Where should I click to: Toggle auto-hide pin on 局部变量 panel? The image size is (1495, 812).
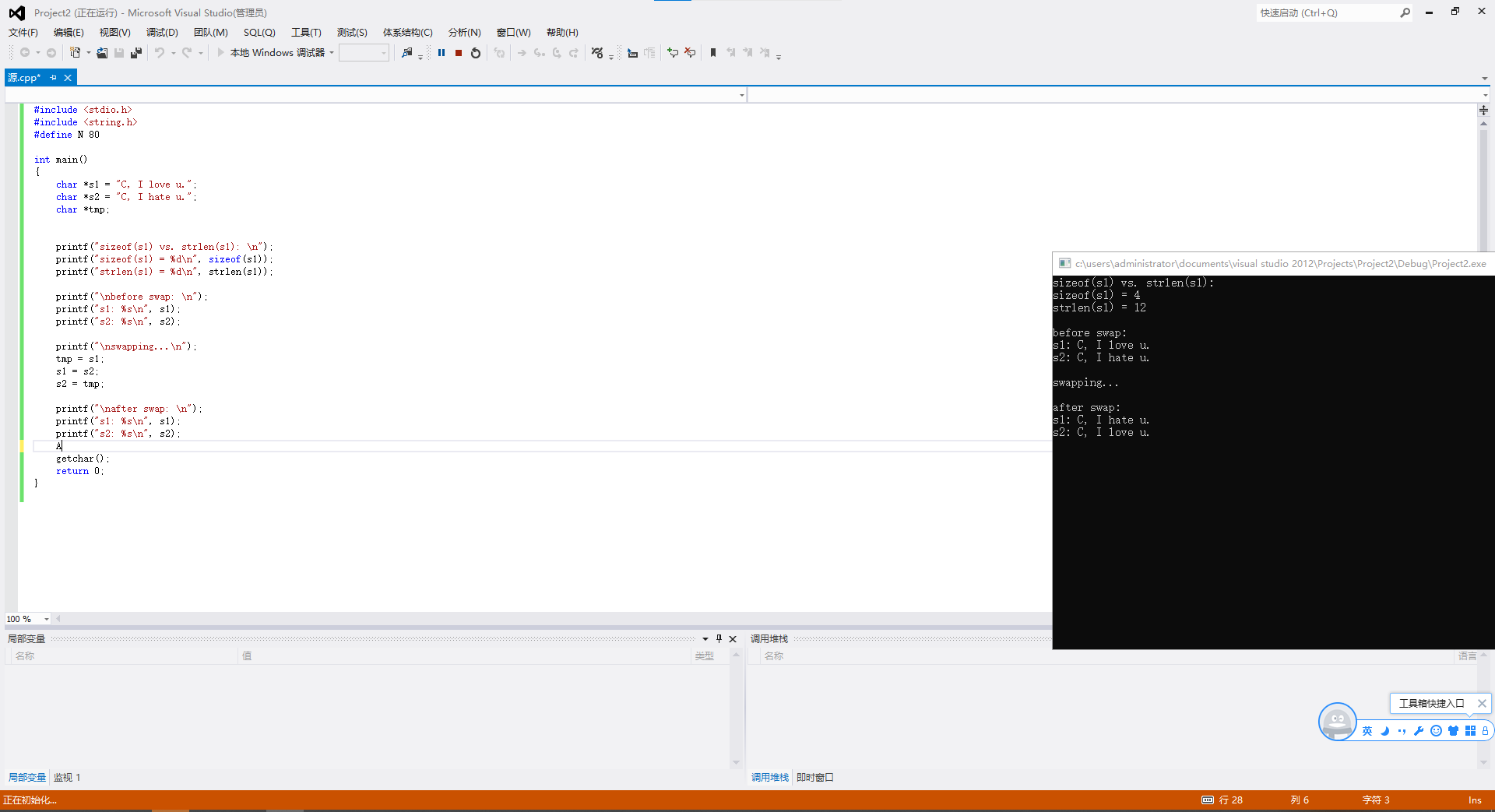(x=719, y=638)
